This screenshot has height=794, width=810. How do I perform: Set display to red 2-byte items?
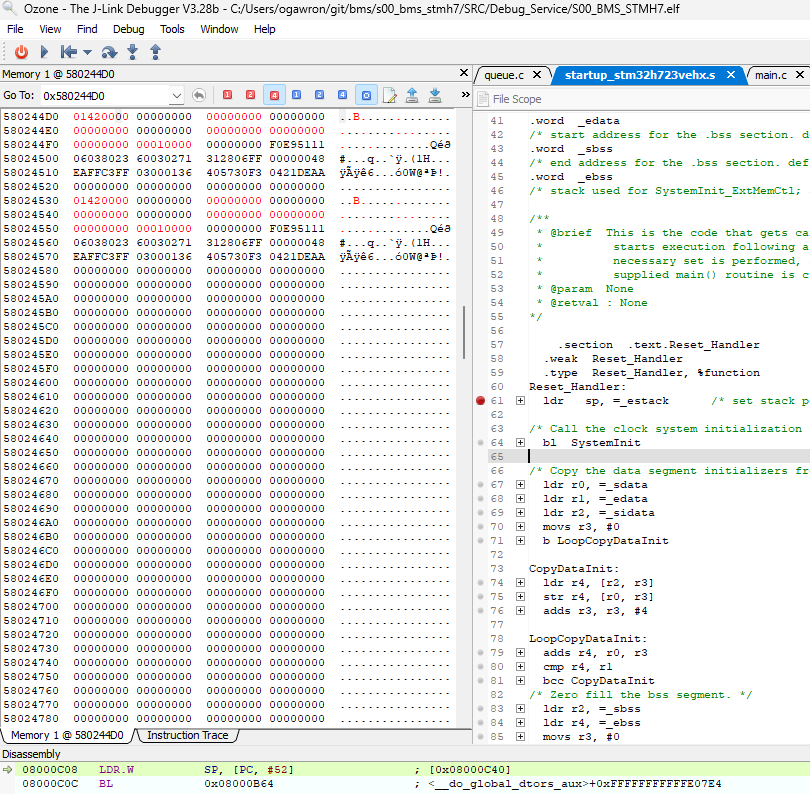[x=251, y=95]
